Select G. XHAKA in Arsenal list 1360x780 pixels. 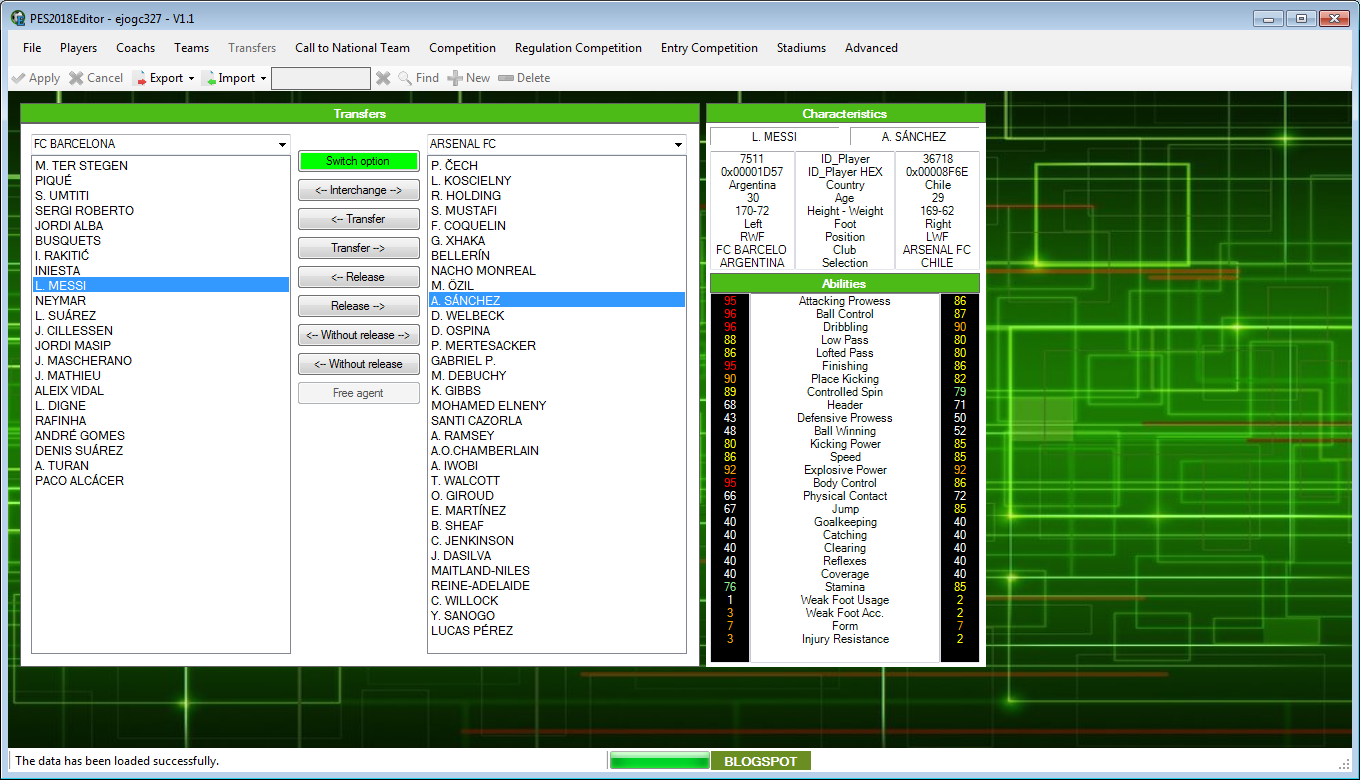click(557, 241)
